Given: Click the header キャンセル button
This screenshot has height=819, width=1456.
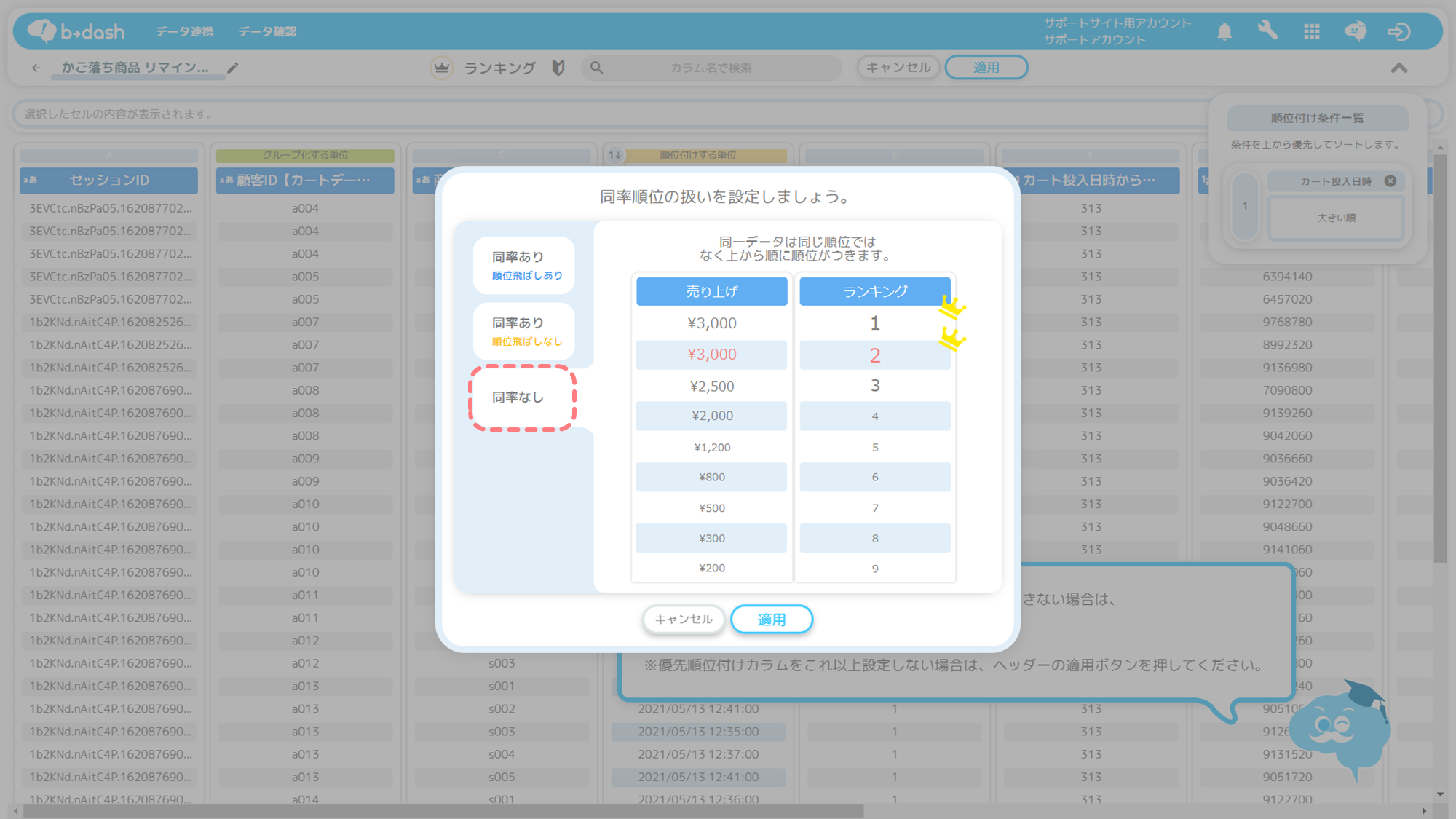Looking at the screenshot, I should click(898, 67).
